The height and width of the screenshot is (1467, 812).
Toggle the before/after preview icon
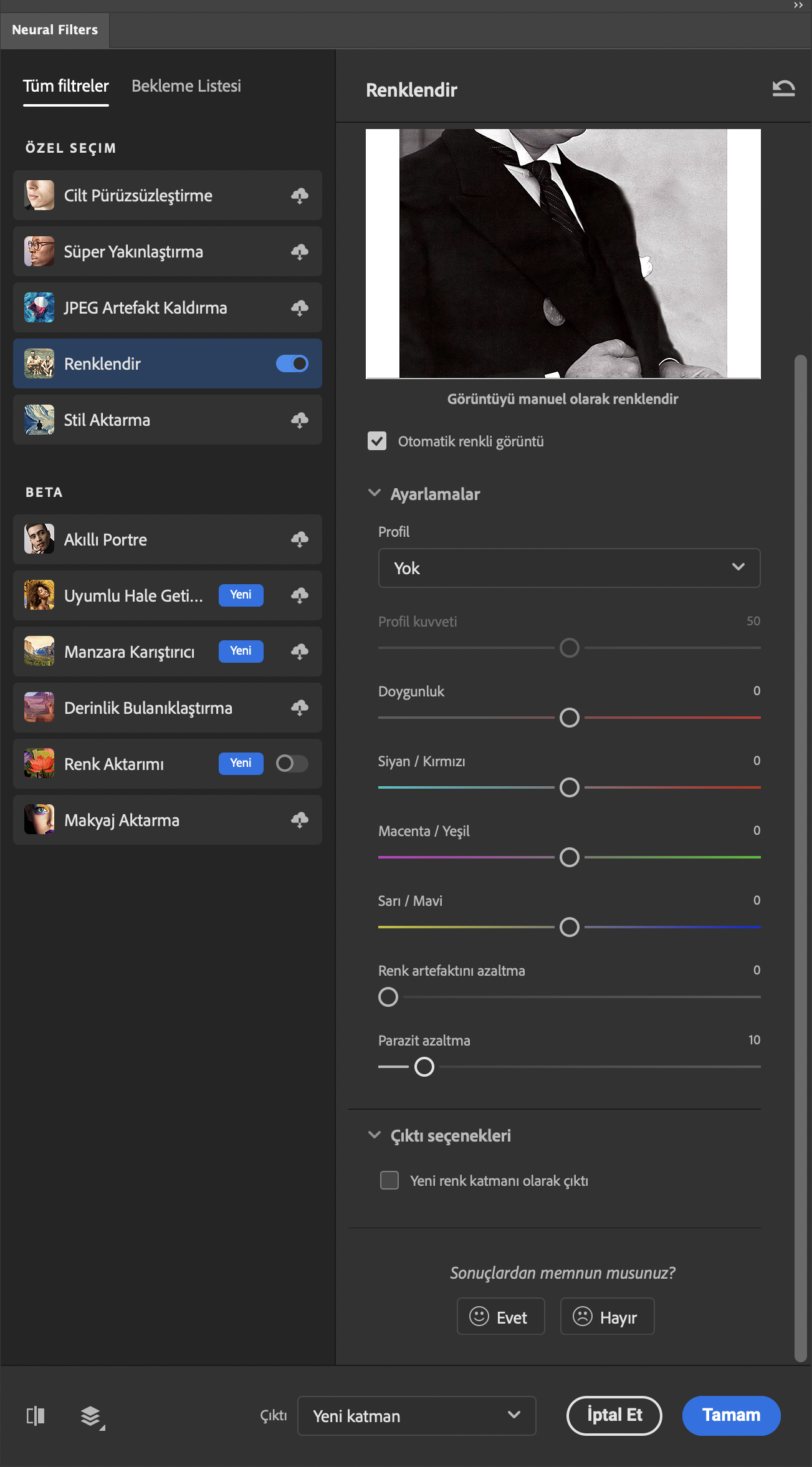(36, 1416)
